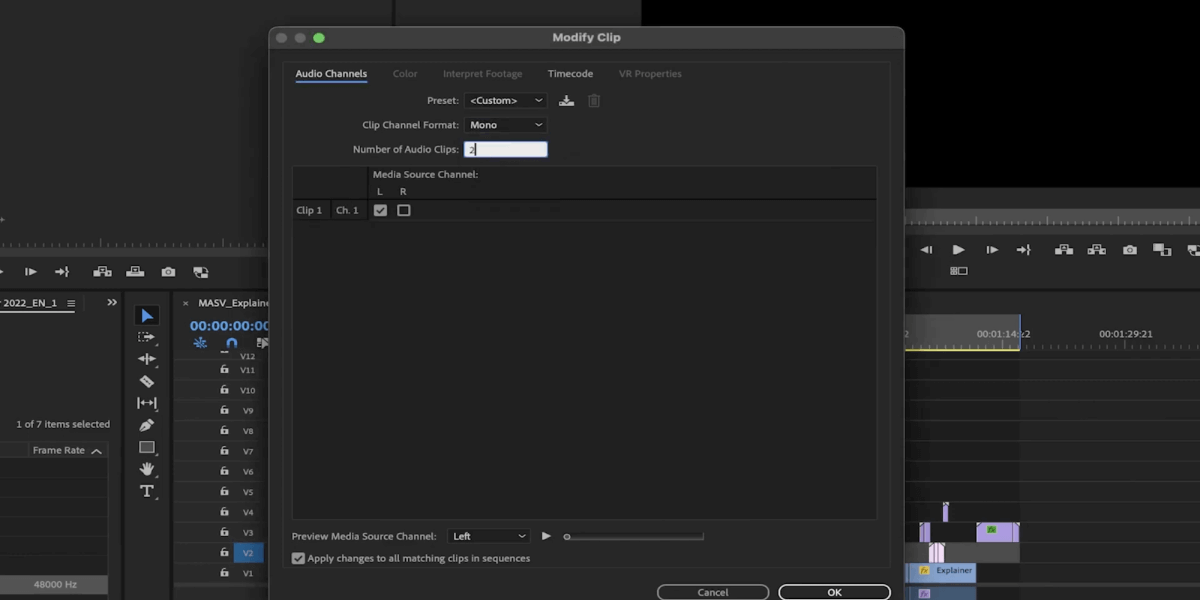The height and width of the screenshot is (600, 1200).
Task: Uncheck the L channel checkbox for Clip 1
Action: click(x=380, y=211)
